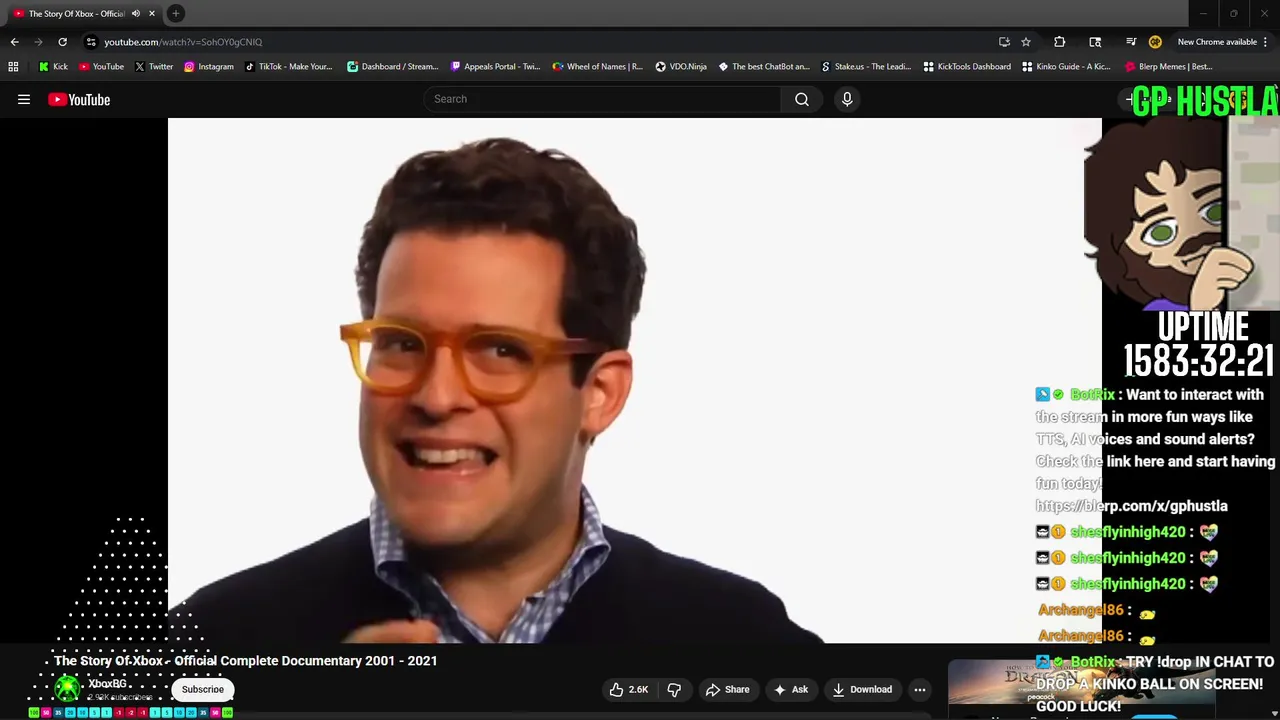Open a new browser tab
The image size is (1280, 720).
click(x=175, y=13)
